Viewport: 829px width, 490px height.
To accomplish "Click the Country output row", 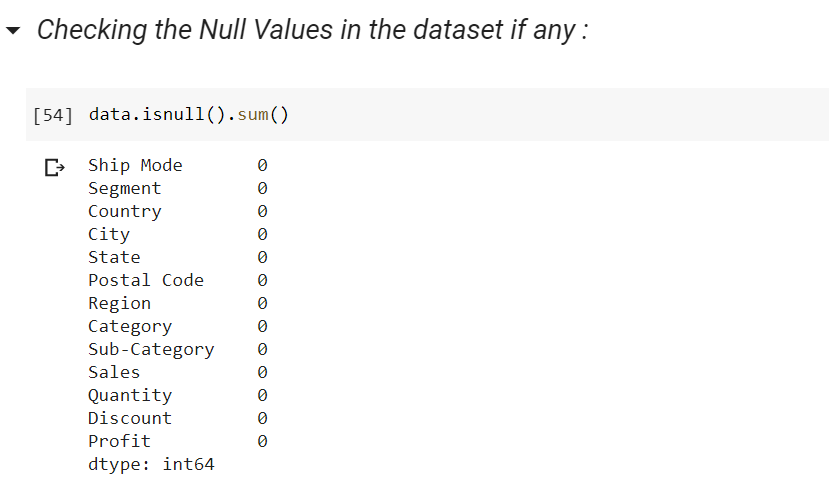I will click(x=178, y=211).
